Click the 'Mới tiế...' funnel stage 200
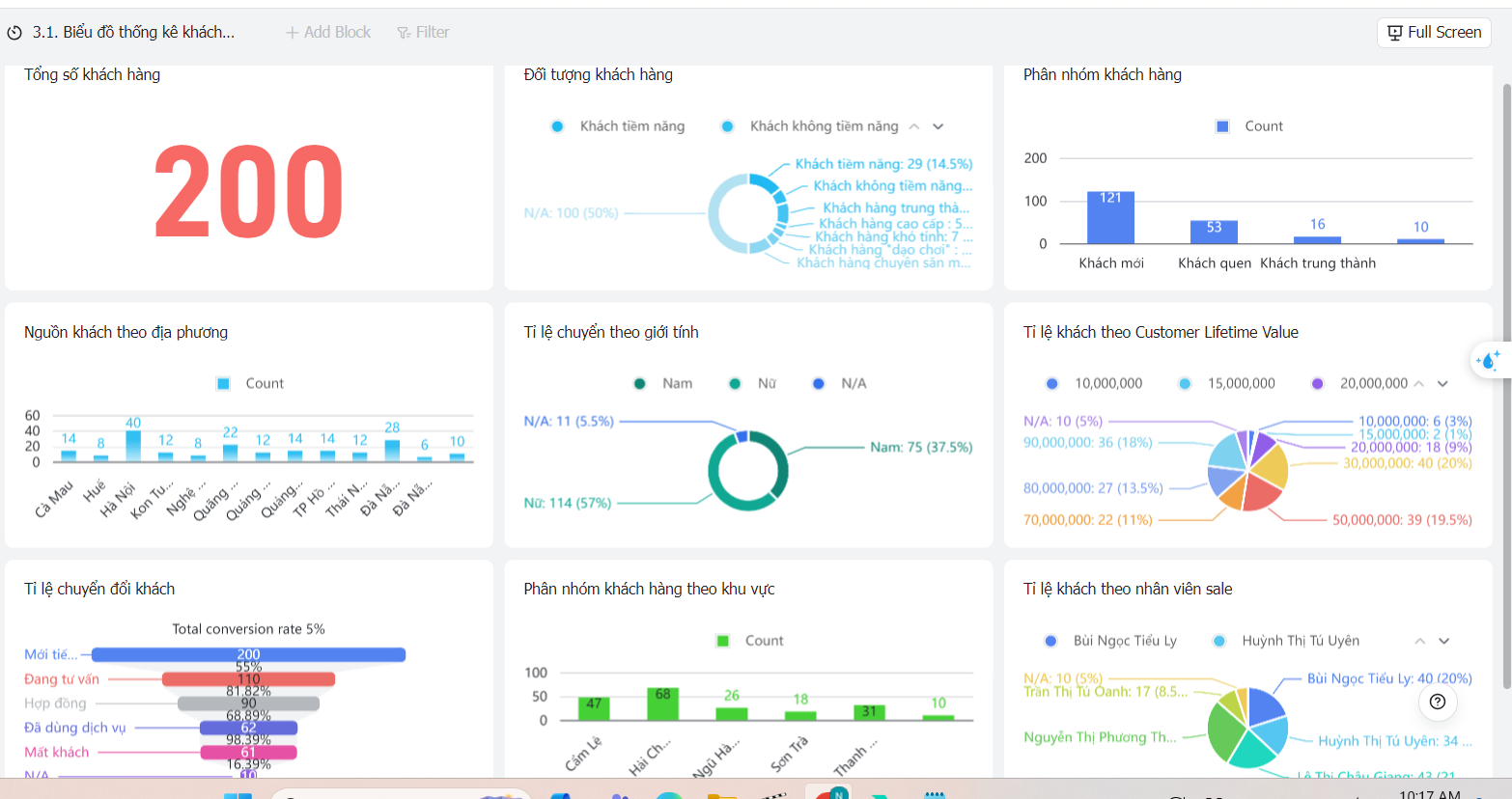The height and width of the screenshot is (799, 1512). coord(248,655)
